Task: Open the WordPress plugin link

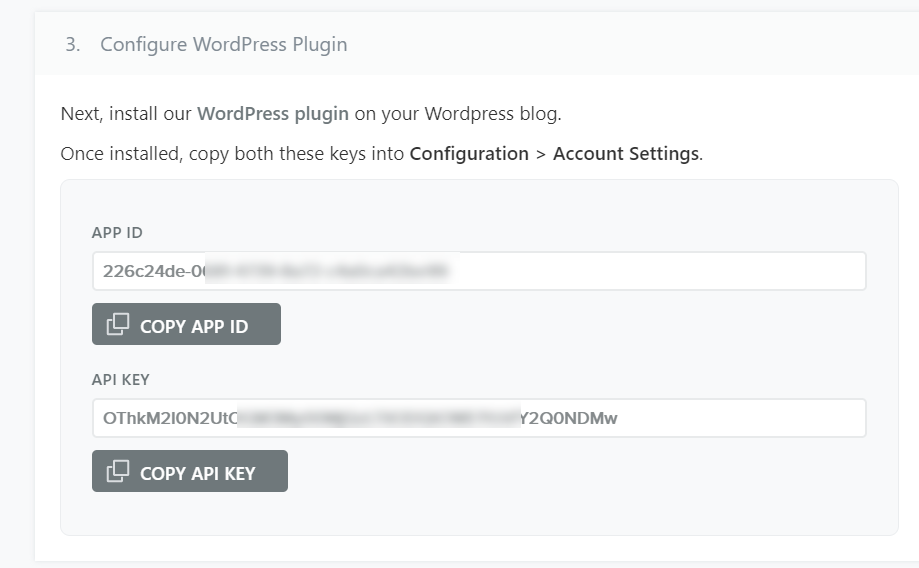Action: (x=272, y=113)
